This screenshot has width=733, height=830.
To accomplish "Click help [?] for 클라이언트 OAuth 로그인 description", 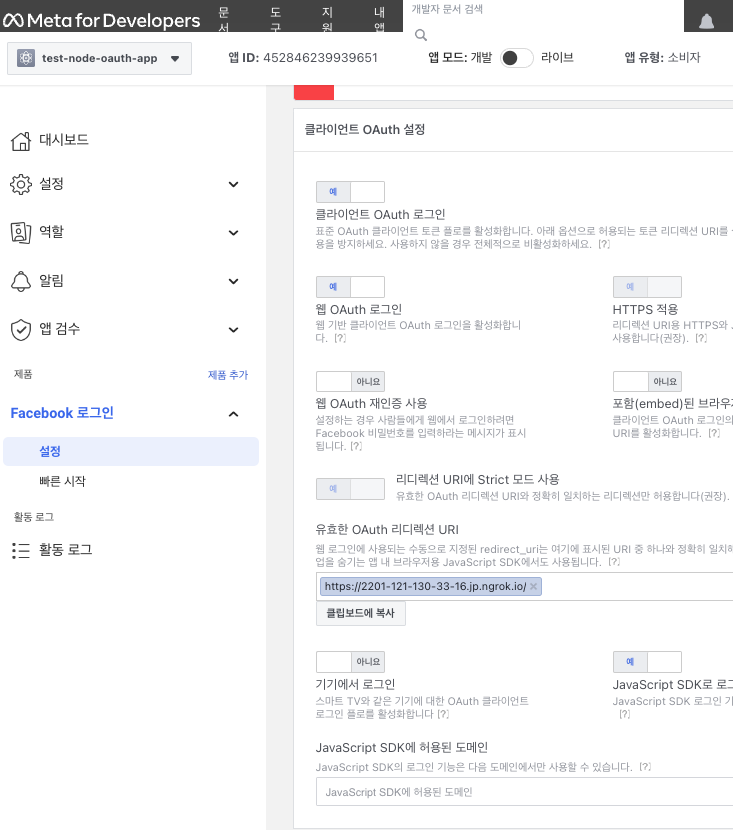I will [x=604, y=244].
